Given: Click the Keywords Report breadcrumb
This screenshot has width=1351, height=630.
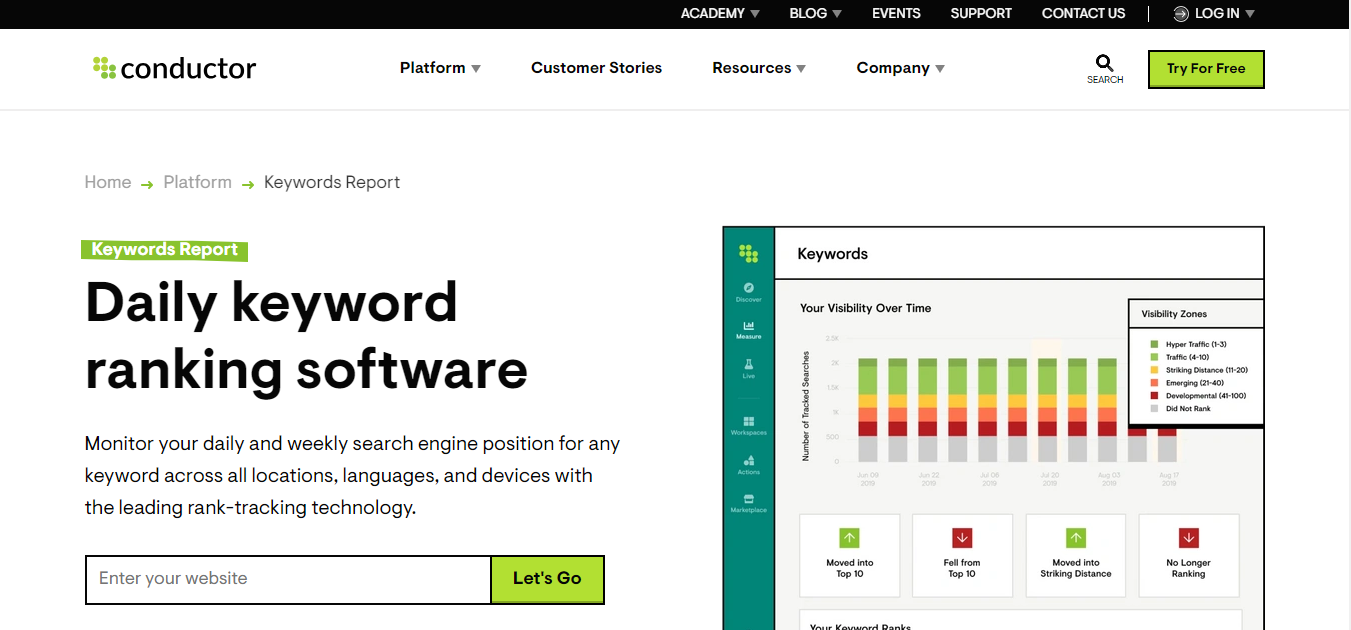Looking at the screenshot, I should point(332,182).
